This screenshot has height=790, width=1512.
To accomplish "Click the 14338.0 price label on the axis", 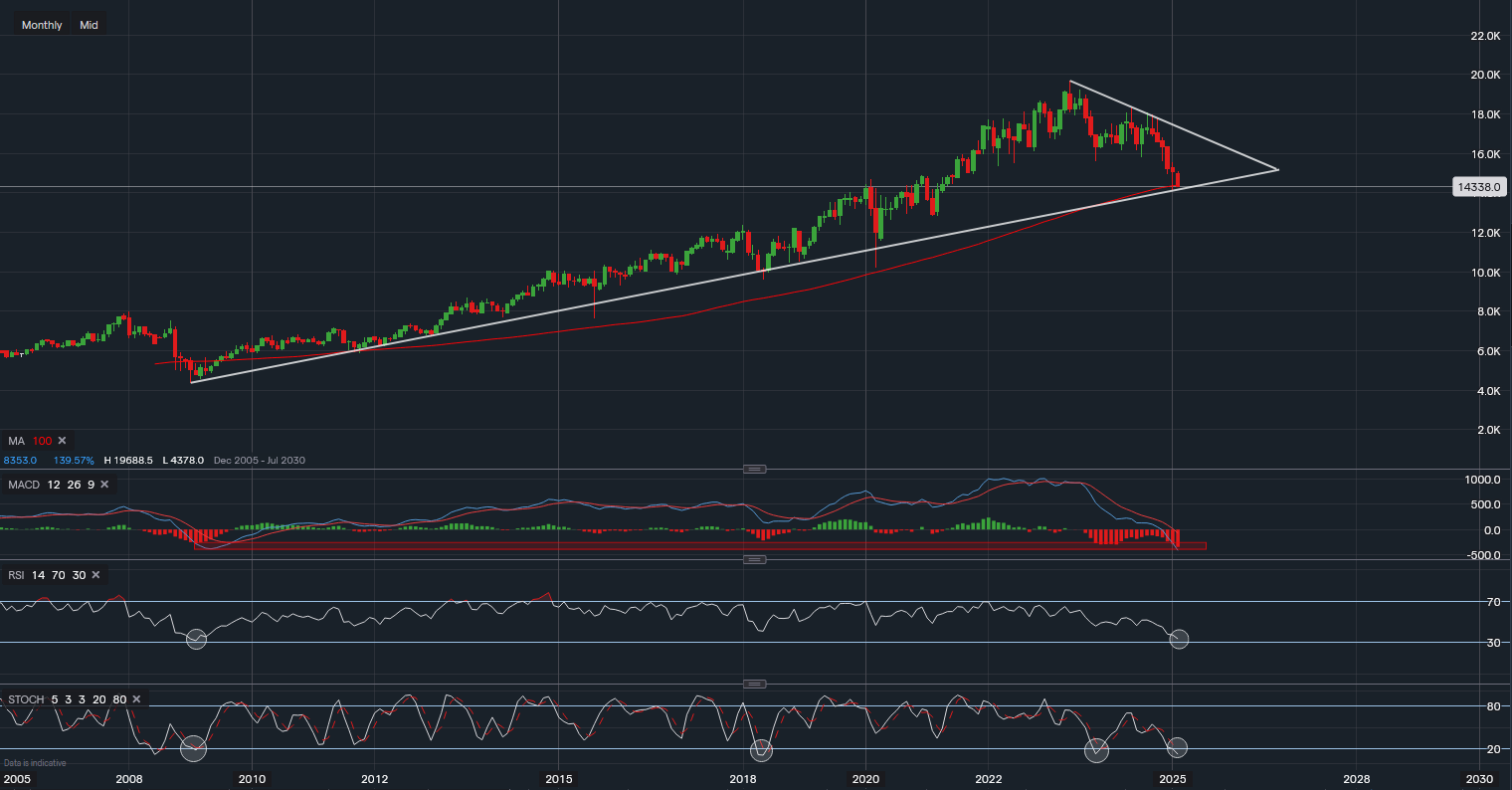I will [1481, 187].
